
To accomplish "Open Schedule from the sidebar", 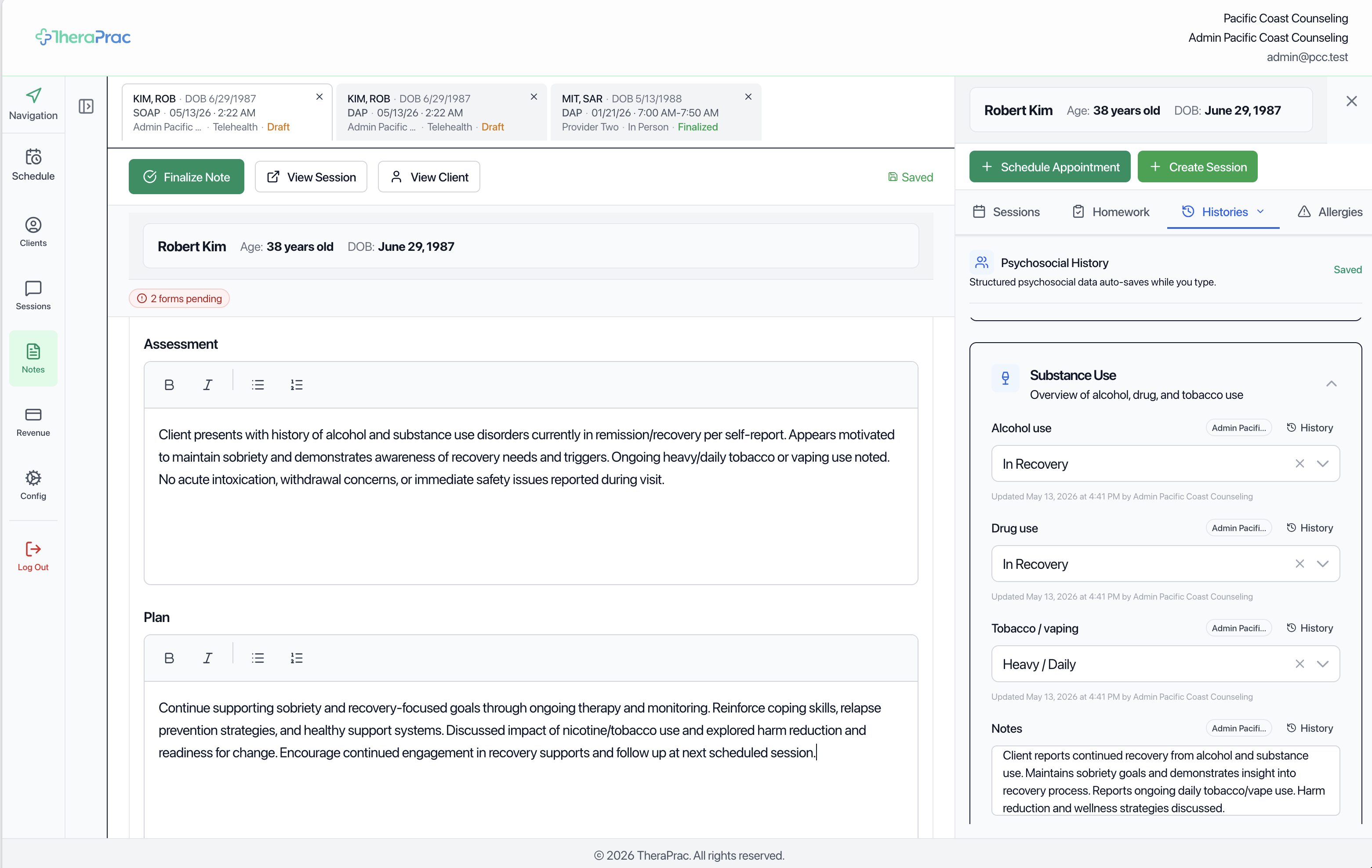I will (x=33, y=165).
